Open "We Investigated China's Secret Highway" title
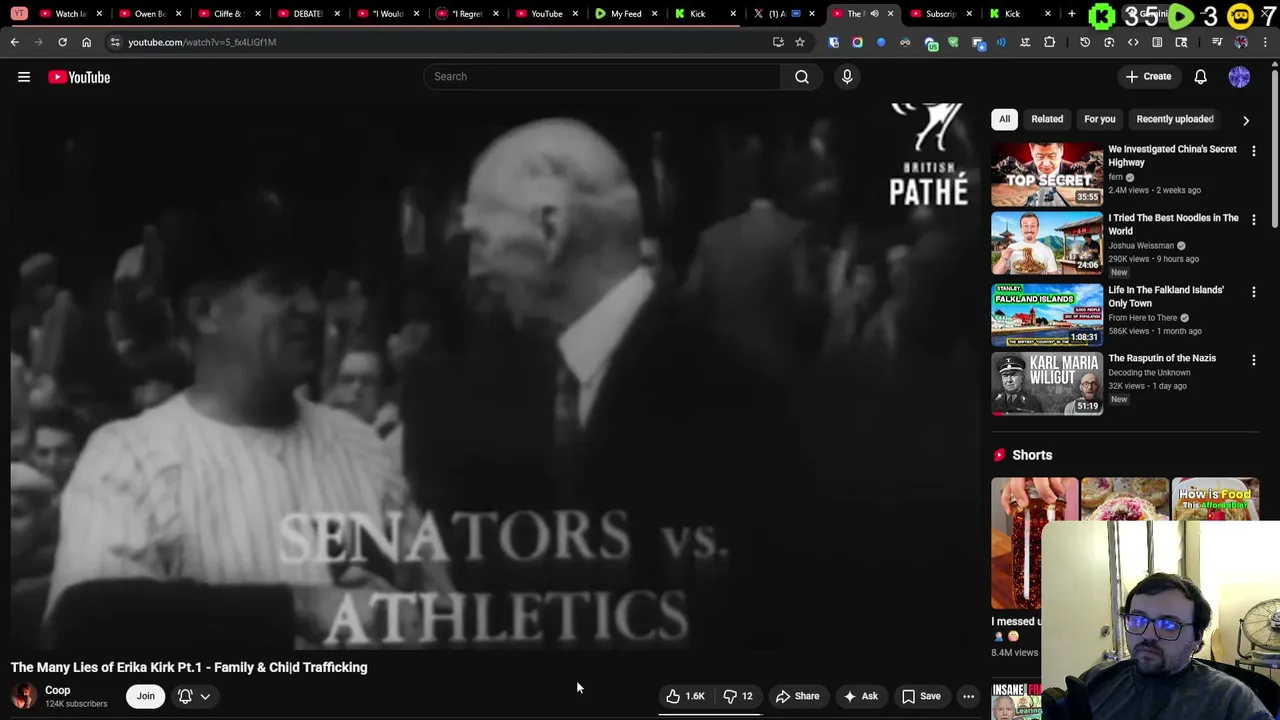This screenshot has width=1280, height=720. [1172, 156]
